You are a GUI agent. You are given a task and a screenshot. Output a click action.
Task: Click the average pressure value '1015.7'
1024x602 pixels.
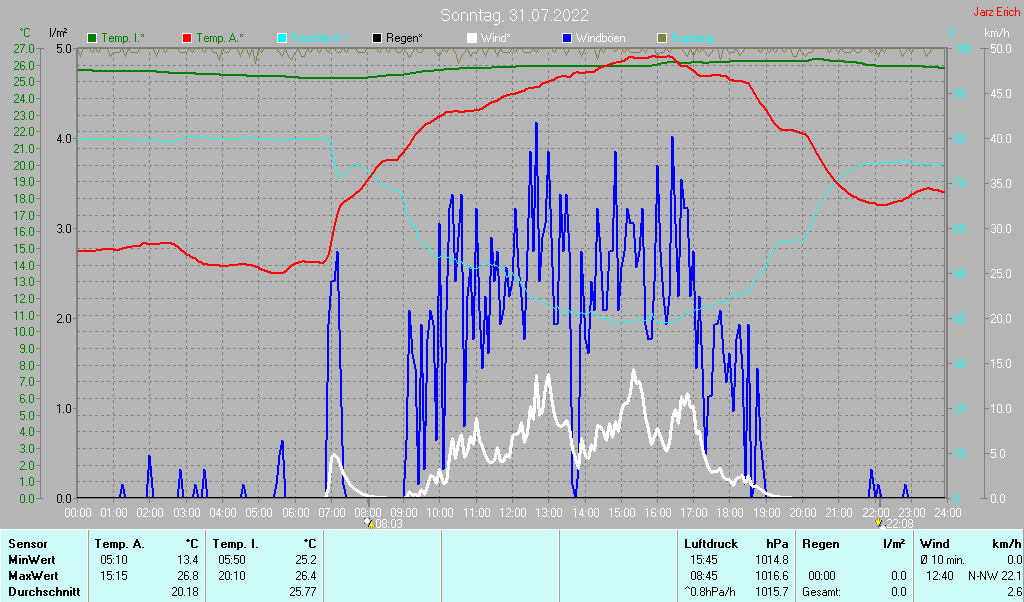pos(772,592)
